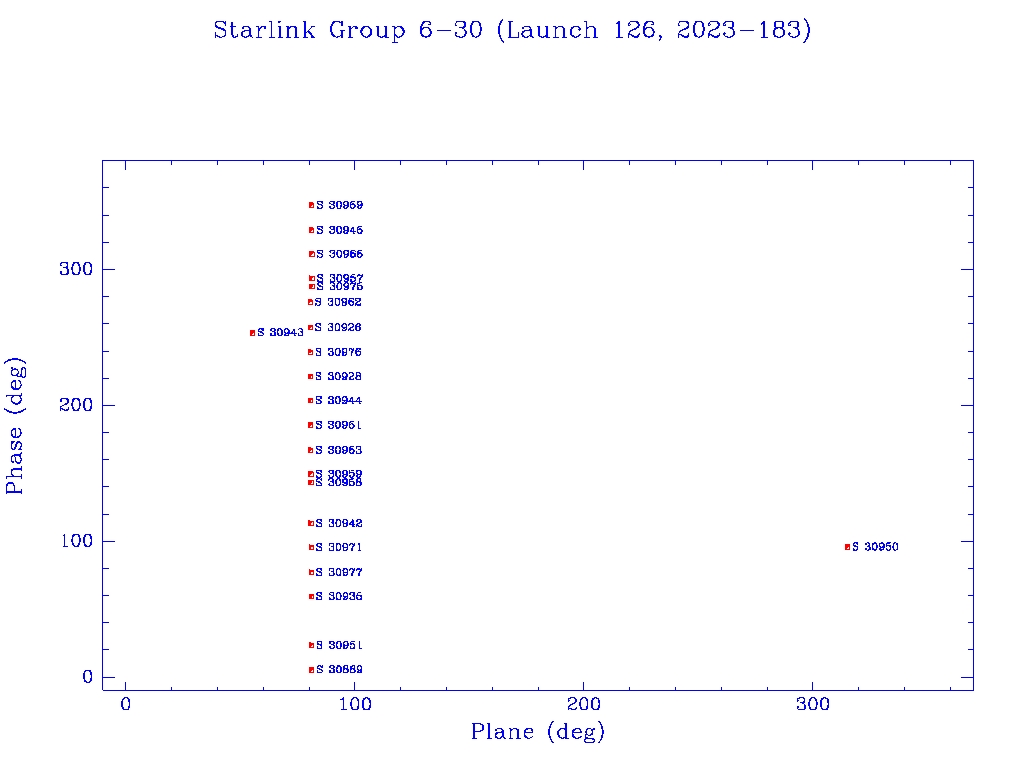Click the red marker beside S 30943
Viewport: 1024px width, 768px height.
click(252, 333)
